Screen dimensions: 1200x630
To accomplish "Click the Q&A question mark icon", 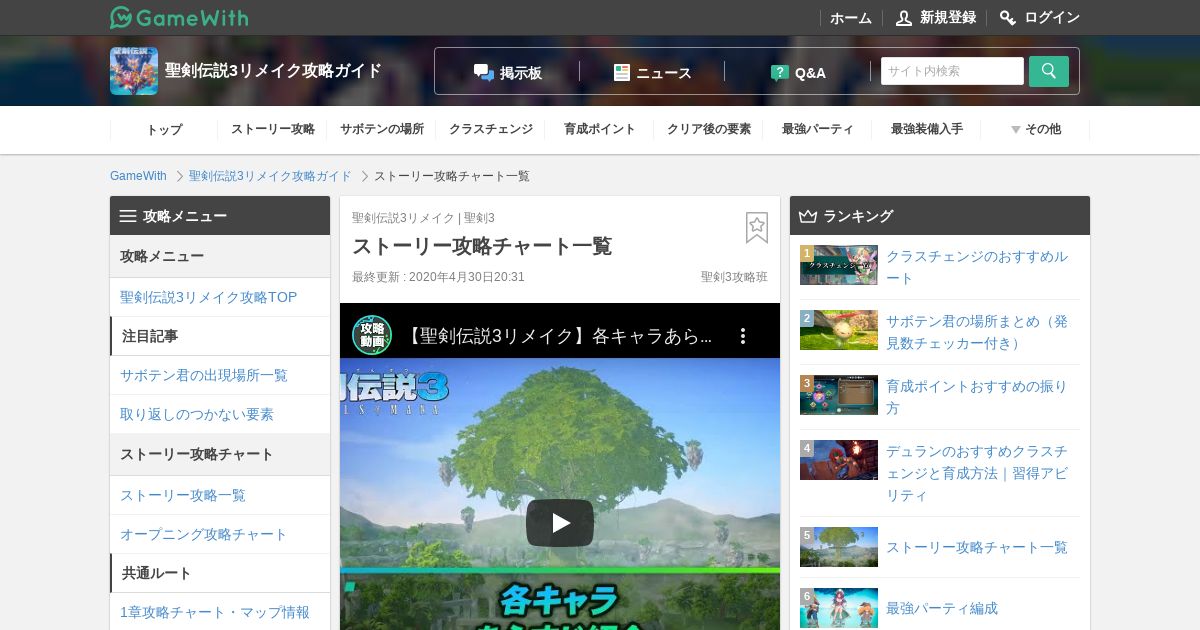I will (780, 72).
